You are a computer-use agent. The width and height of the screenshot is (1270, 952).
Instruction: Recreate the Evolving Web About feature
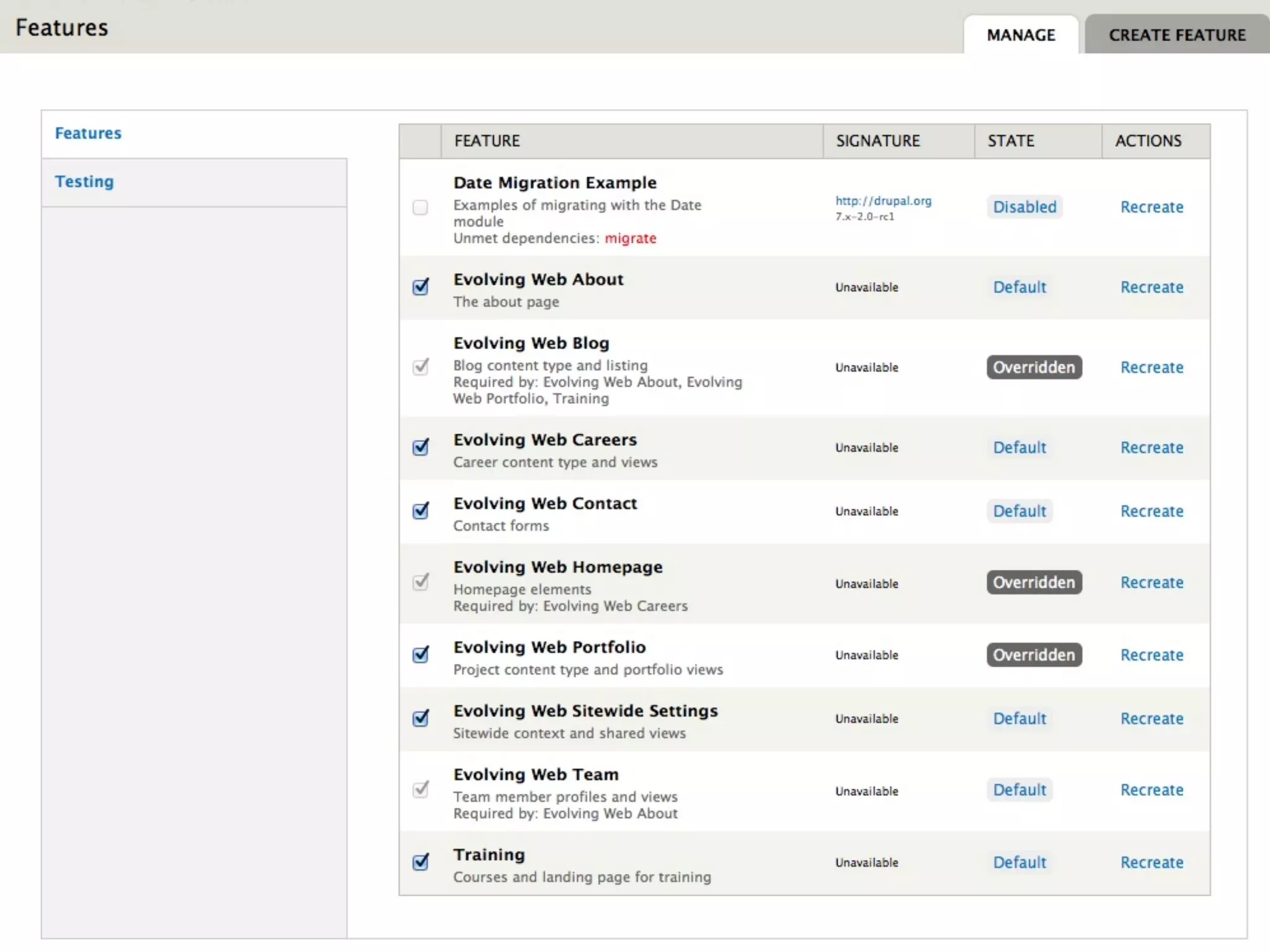coord(1152,287)
